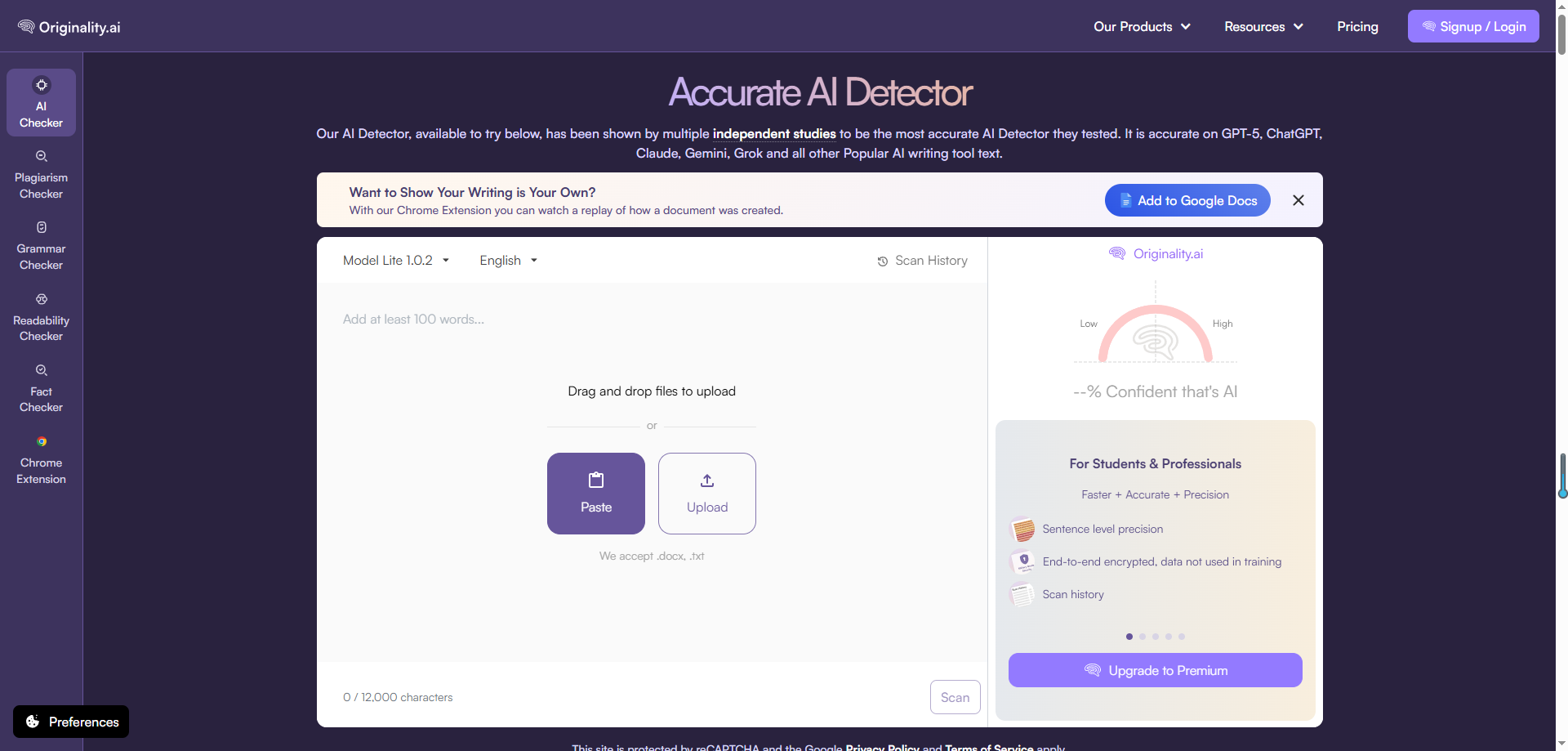Go to the Pricing page
Image resolution: width=1568 pixels, height=751 pixels.
[x=1357, y=27]
